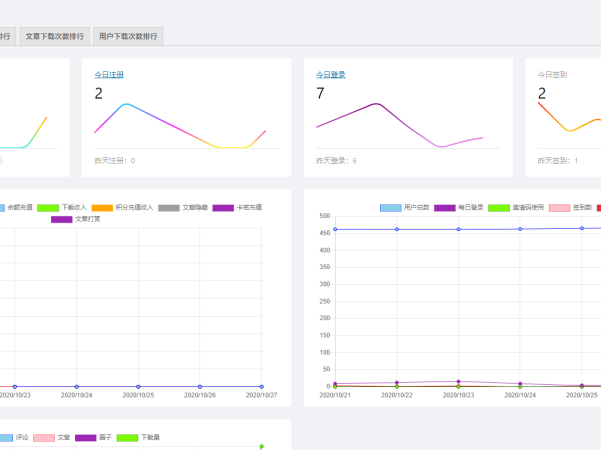Toggle 文章打赏 legend series
This screenshot has height=450, width=601.
coord(61,218)
